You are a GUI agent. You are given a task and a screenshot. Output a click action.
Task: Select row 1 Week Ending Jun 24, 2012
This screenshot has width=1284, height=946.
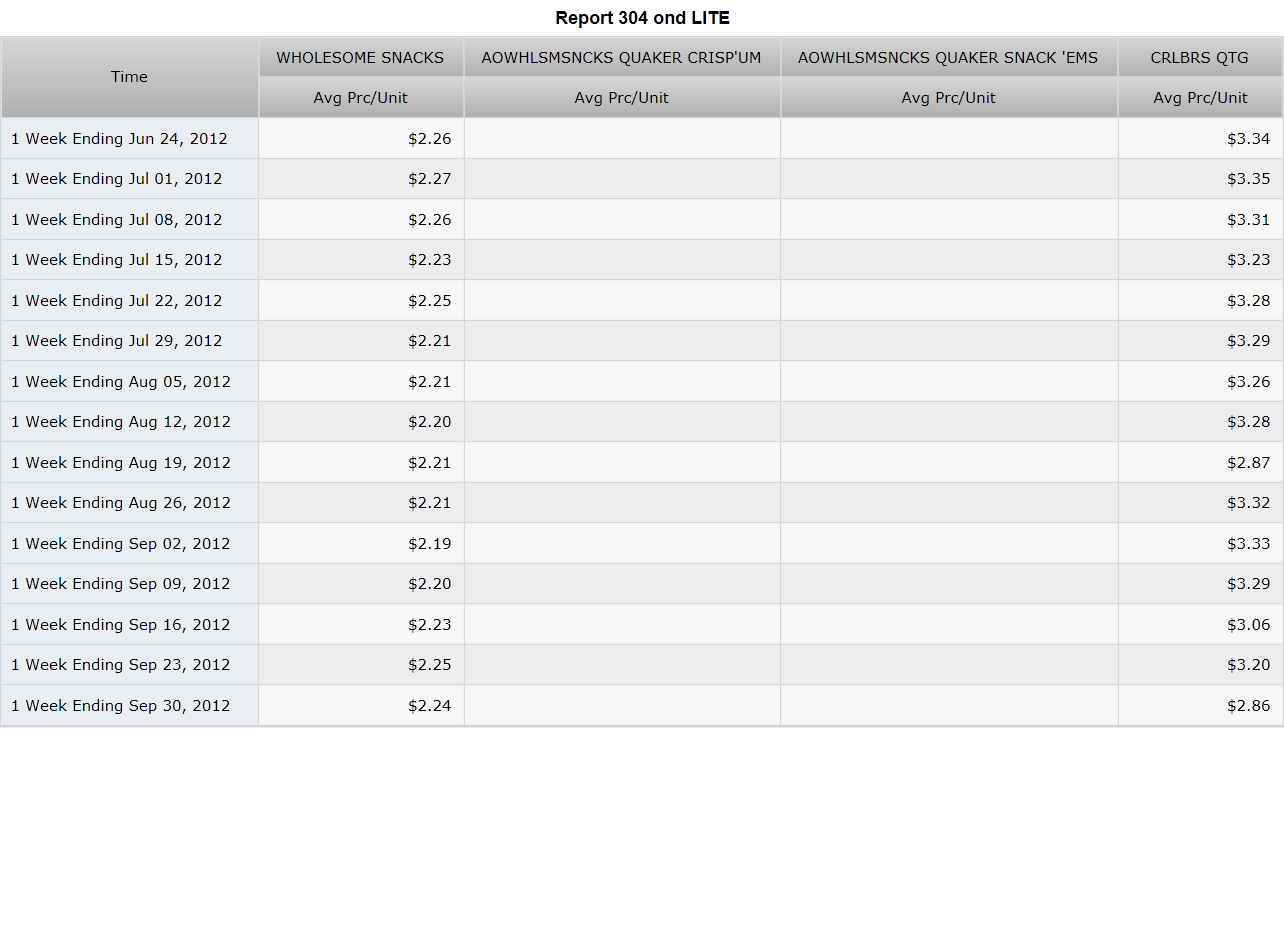(642, 139)
